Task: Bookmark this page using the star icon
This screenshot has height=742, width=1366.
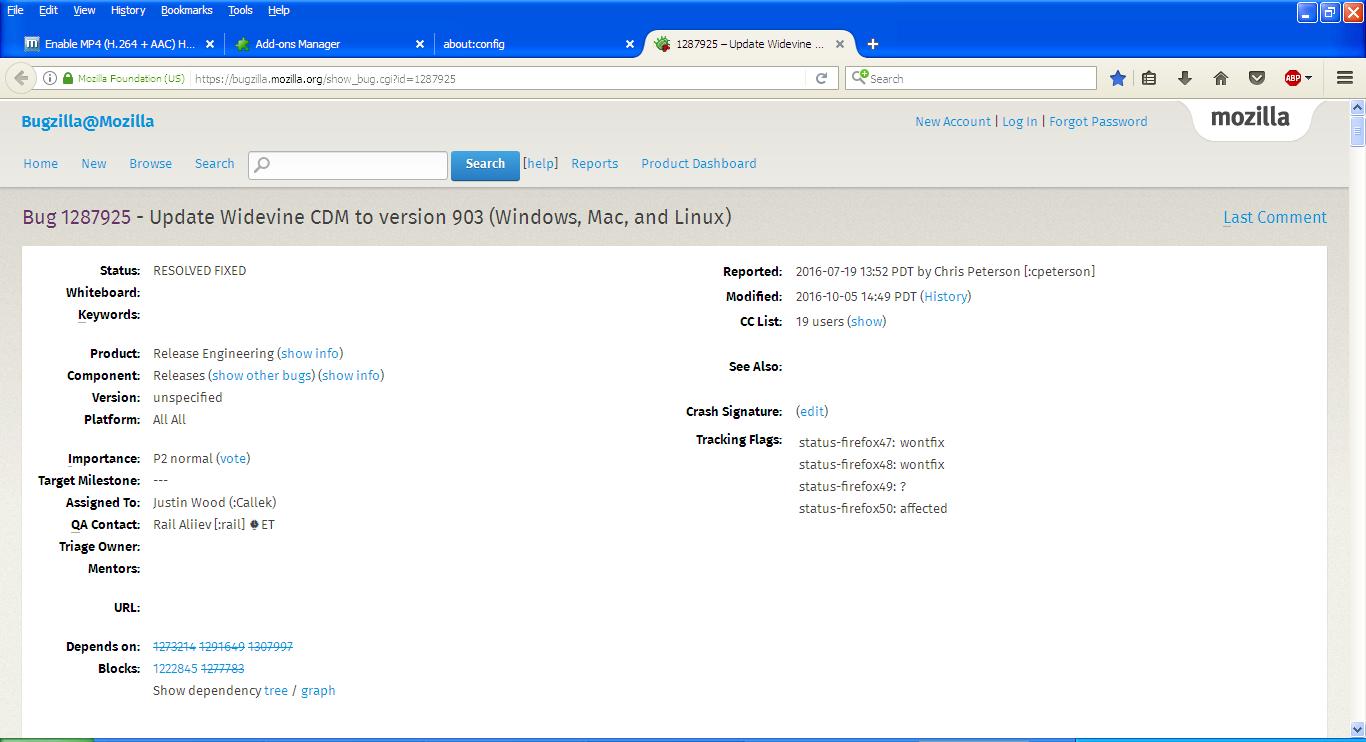Action: tap(1117, 77)
